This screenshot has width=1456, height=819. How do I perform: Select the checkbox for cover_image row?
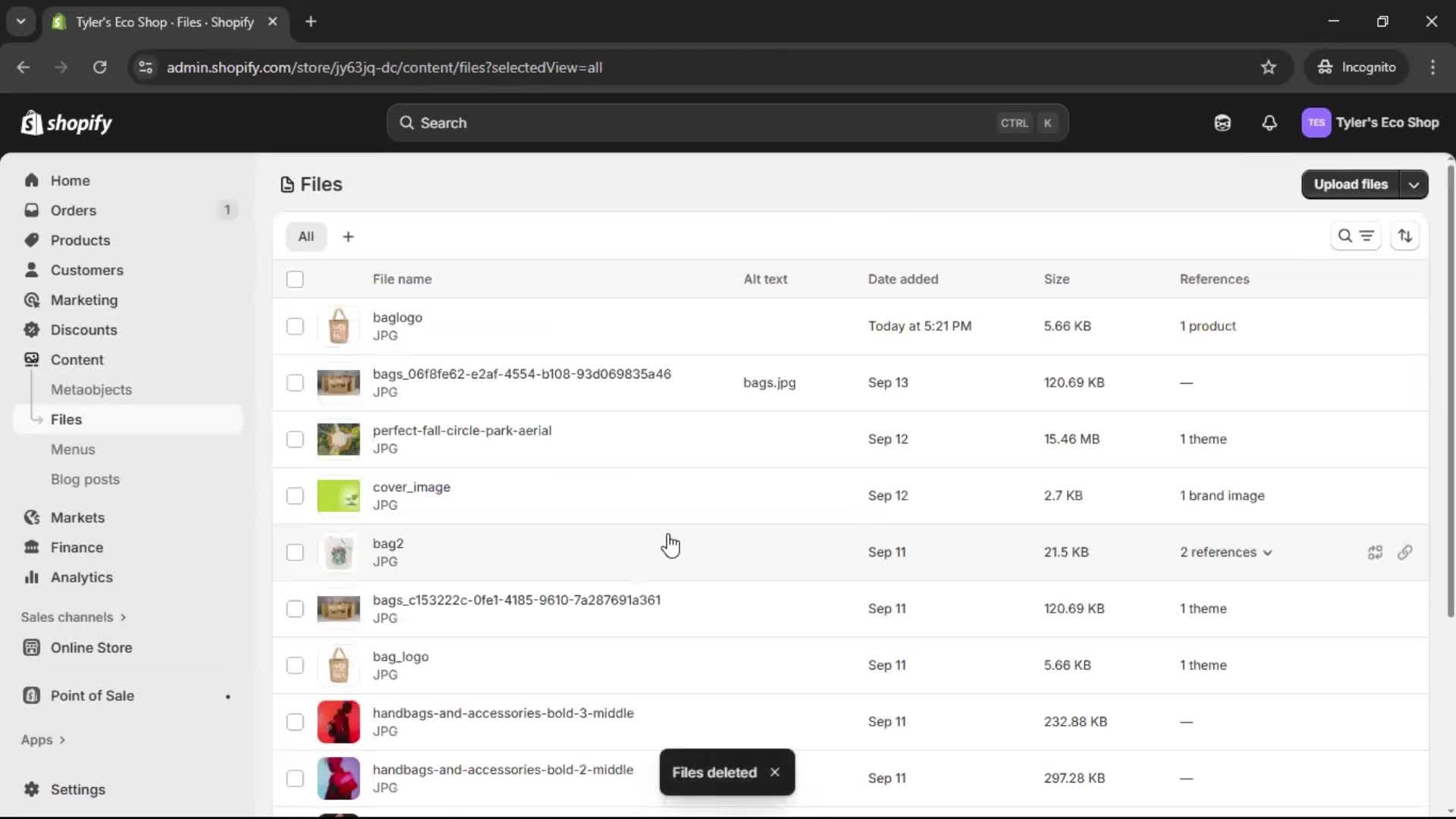coord(295,495)
